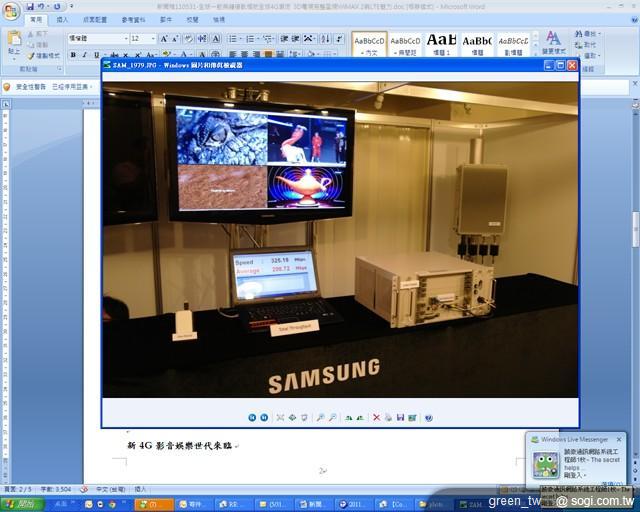Open the Windows Start button
This screenshot has height=512, width=640.
(x=22, y=504)
